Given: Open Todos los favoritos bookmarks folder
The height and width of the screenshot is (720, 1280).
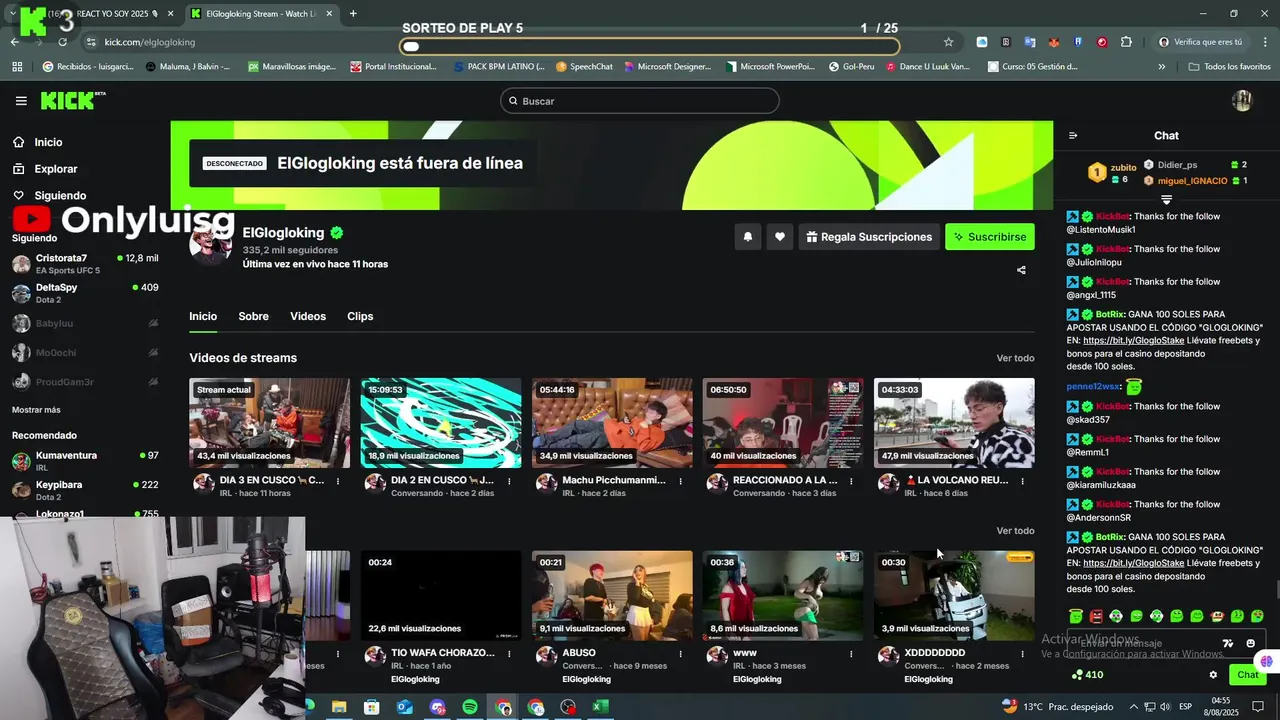Looking at the screenshot, I should tap(1229, 67).
